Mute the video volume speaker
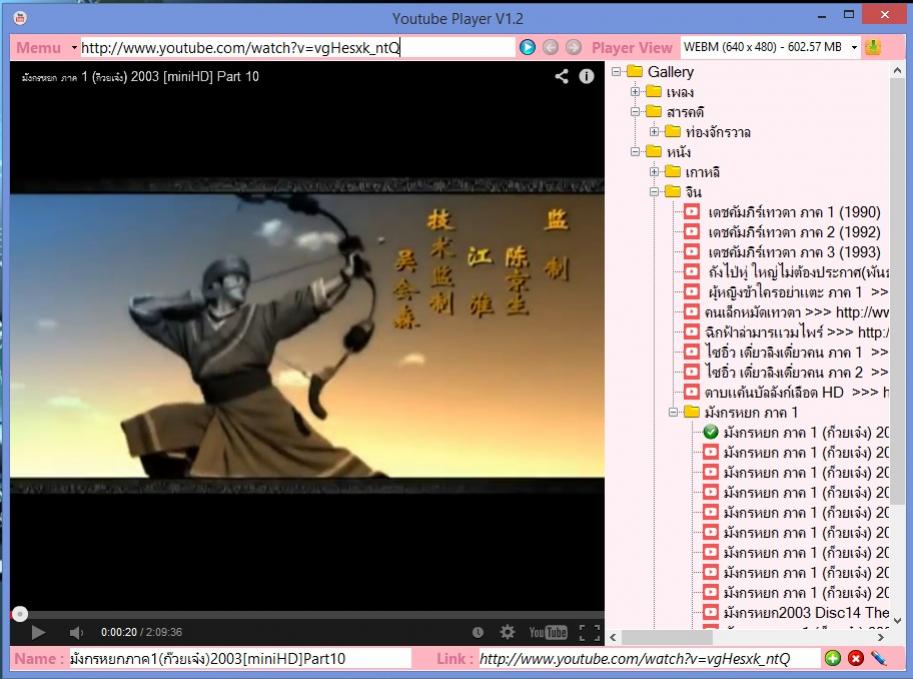Viewport: 913px width, 679px height. pos(76,632)
